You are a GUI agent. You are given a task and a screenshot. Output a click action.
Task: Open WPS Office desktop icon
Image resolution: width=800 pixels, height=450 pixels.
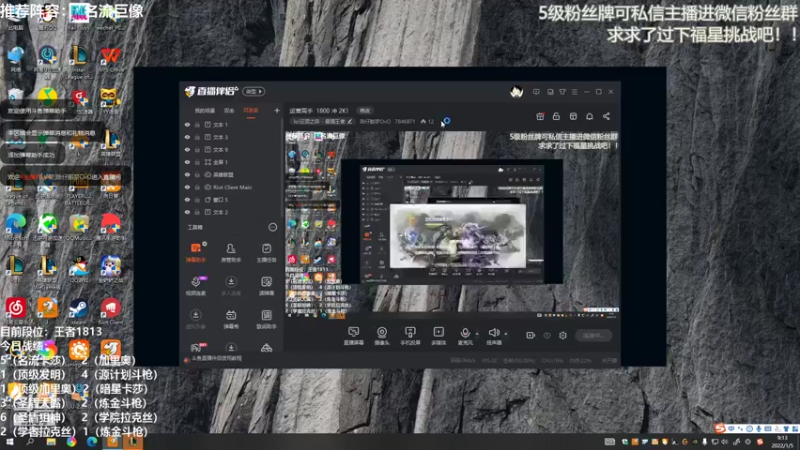[x=110, y=59]
